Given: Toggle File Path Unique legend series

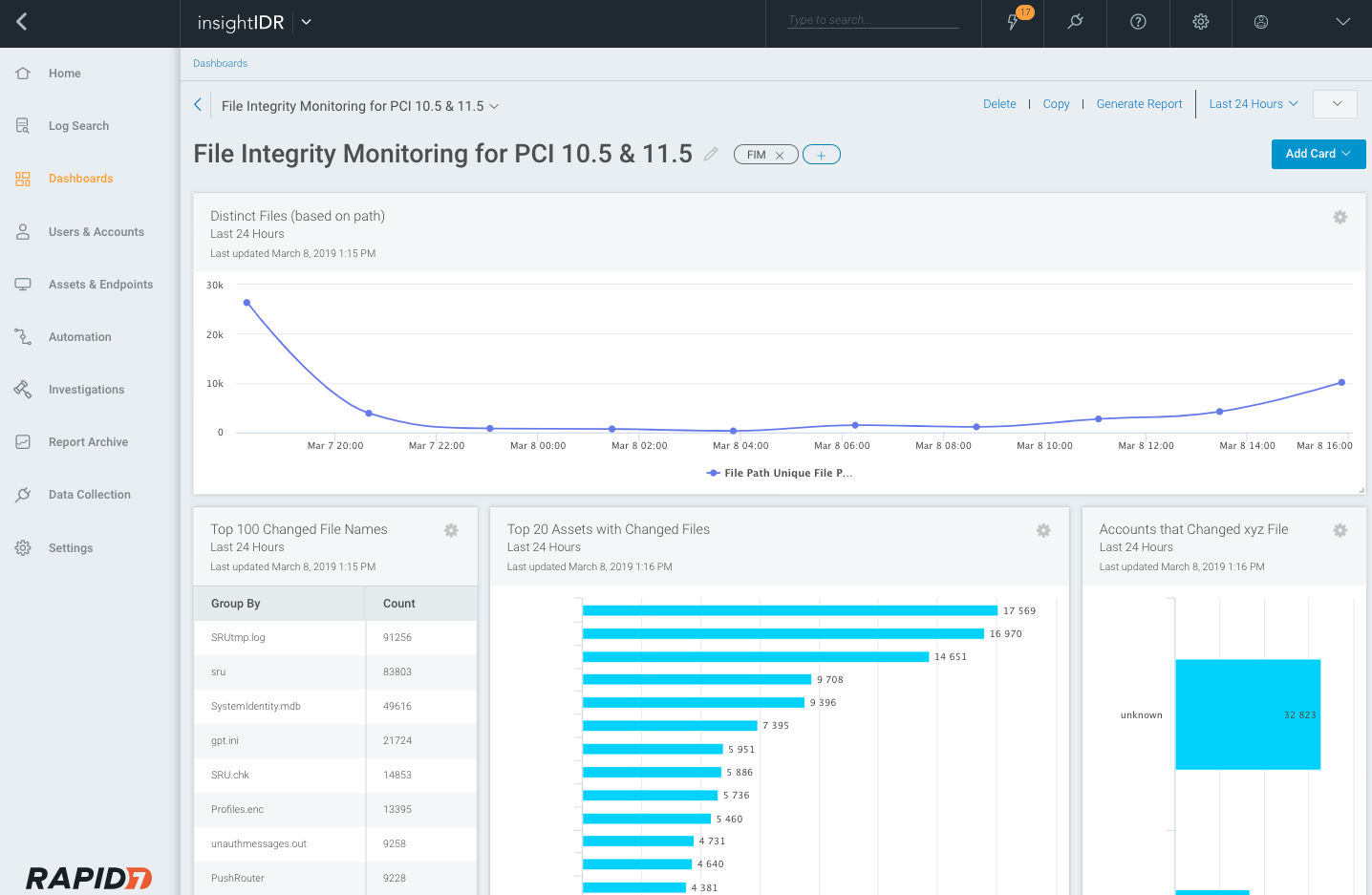Looking at the screenshot, I should tap(780, 473).
